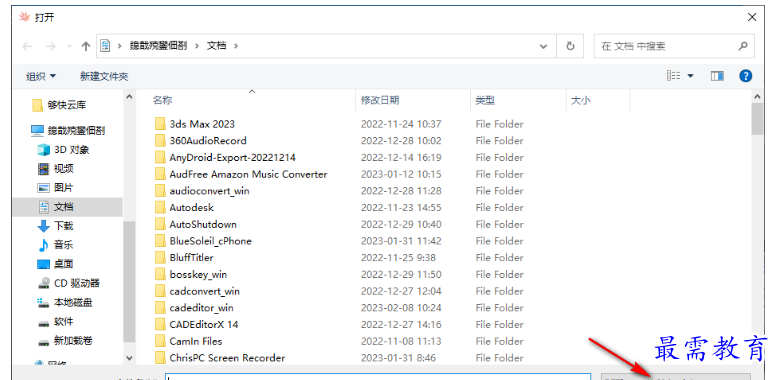Select 3D 对象 in navigation pane
This screenshot has width=776, height=380.
pos(63,149)
